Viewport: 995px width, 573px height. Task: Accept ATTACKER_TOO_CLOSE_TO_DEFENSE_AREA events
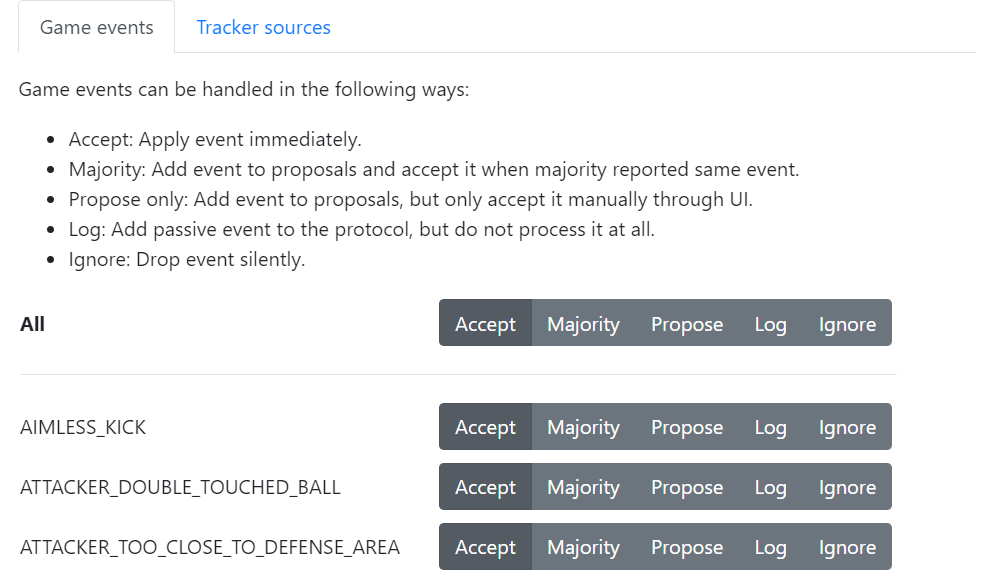[485, 547]
